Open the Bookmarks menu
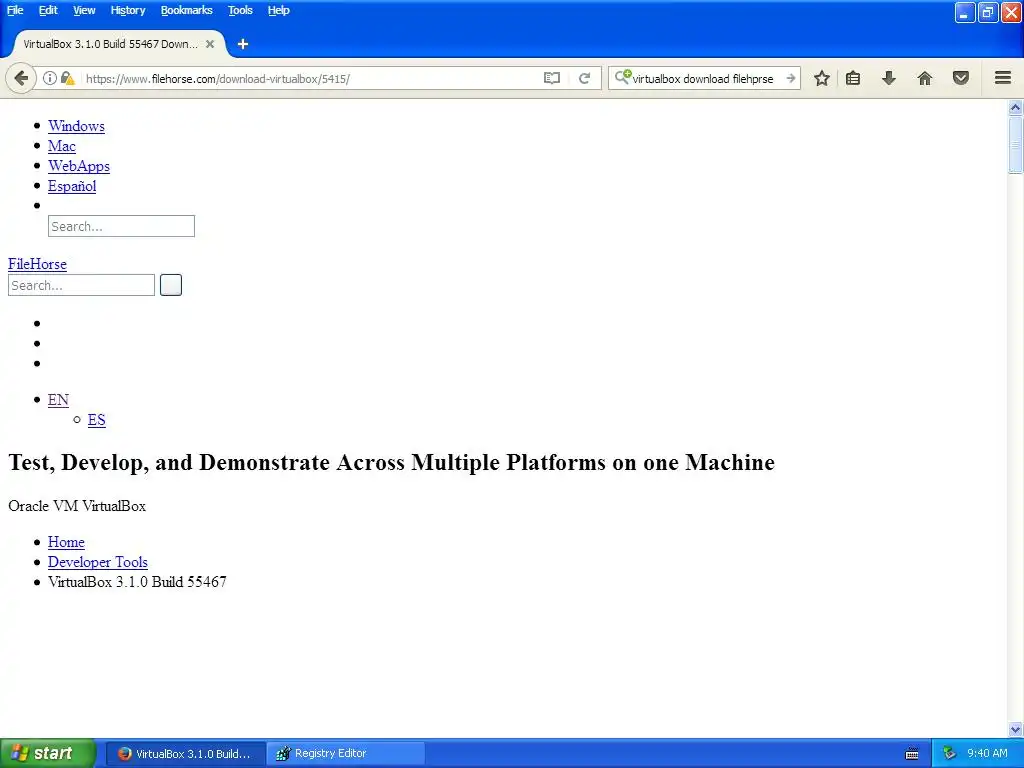This screenshot has height=768, width=1024. pyautogui.click(x=187, y=10)
